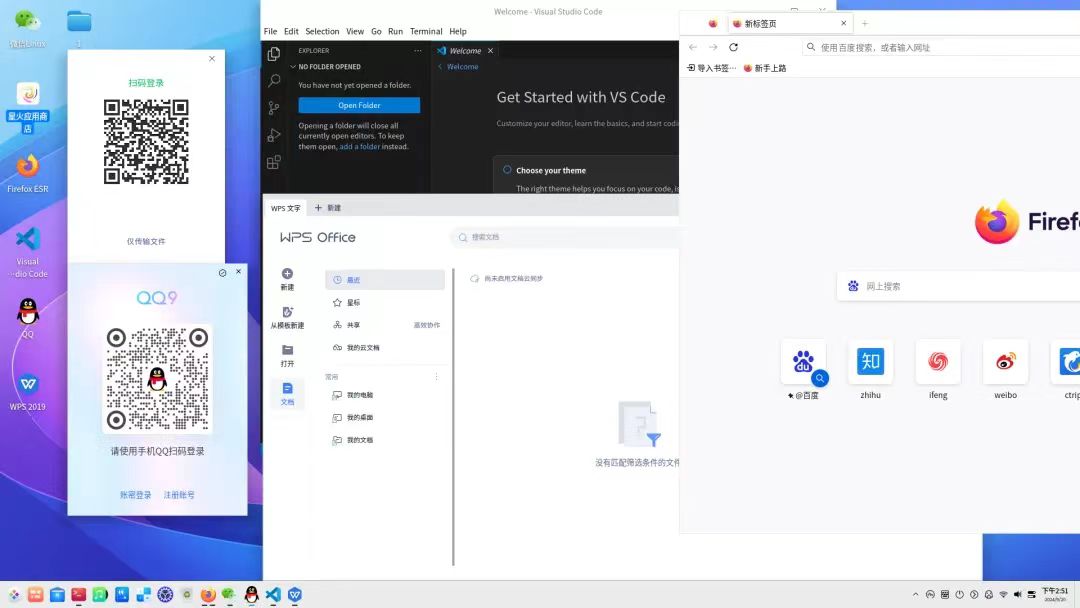
Task: Click the 网上搜索 box on Firefox page
Action: point(958,286)
